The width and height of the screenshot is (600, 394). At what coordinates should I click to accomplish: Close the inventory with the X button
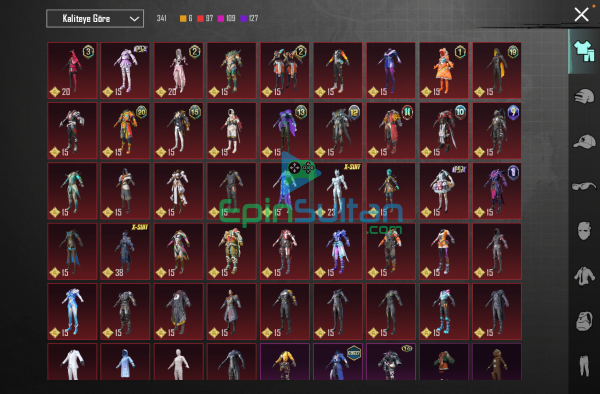581,15
